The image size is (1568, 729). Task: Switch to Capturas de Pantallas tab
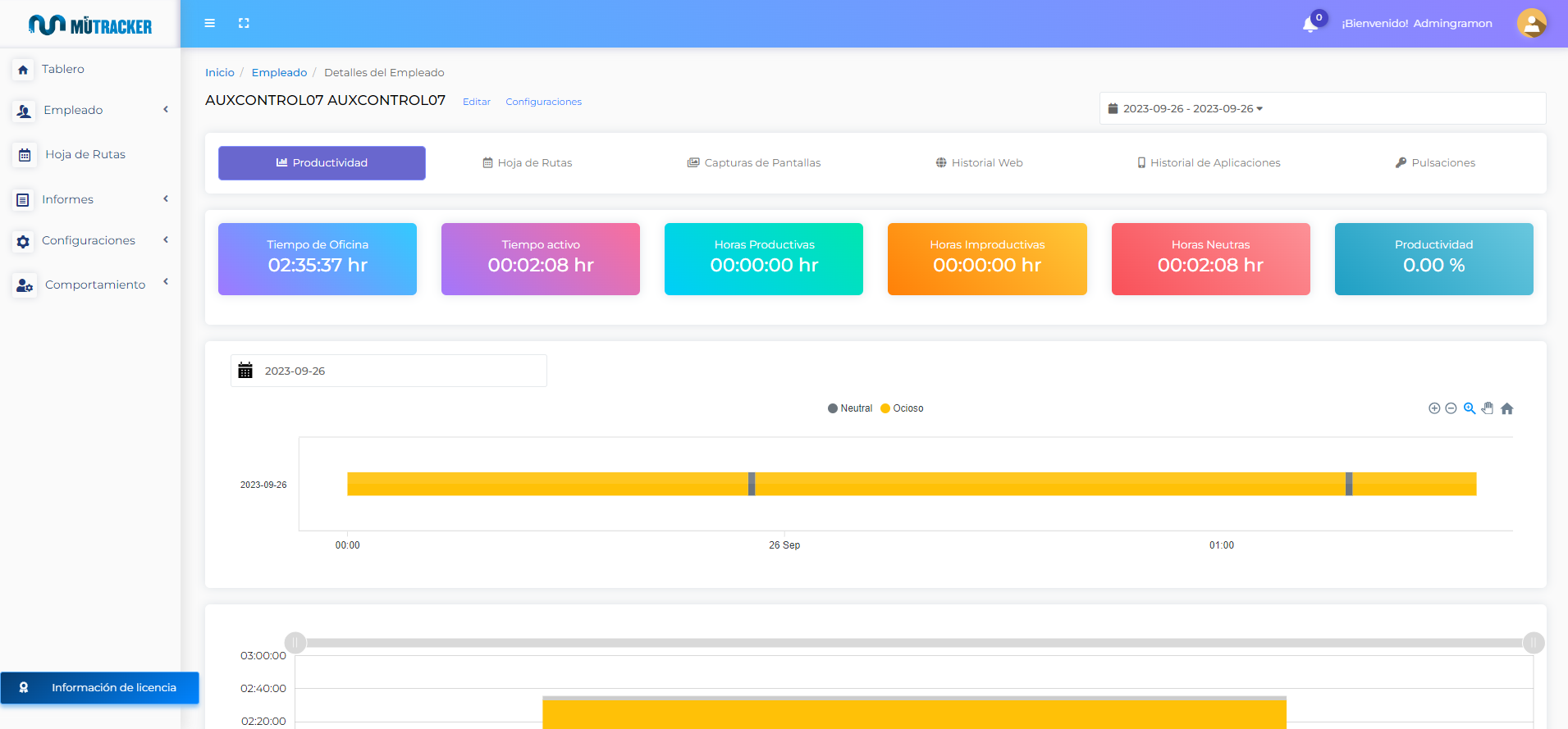(754, 163)
